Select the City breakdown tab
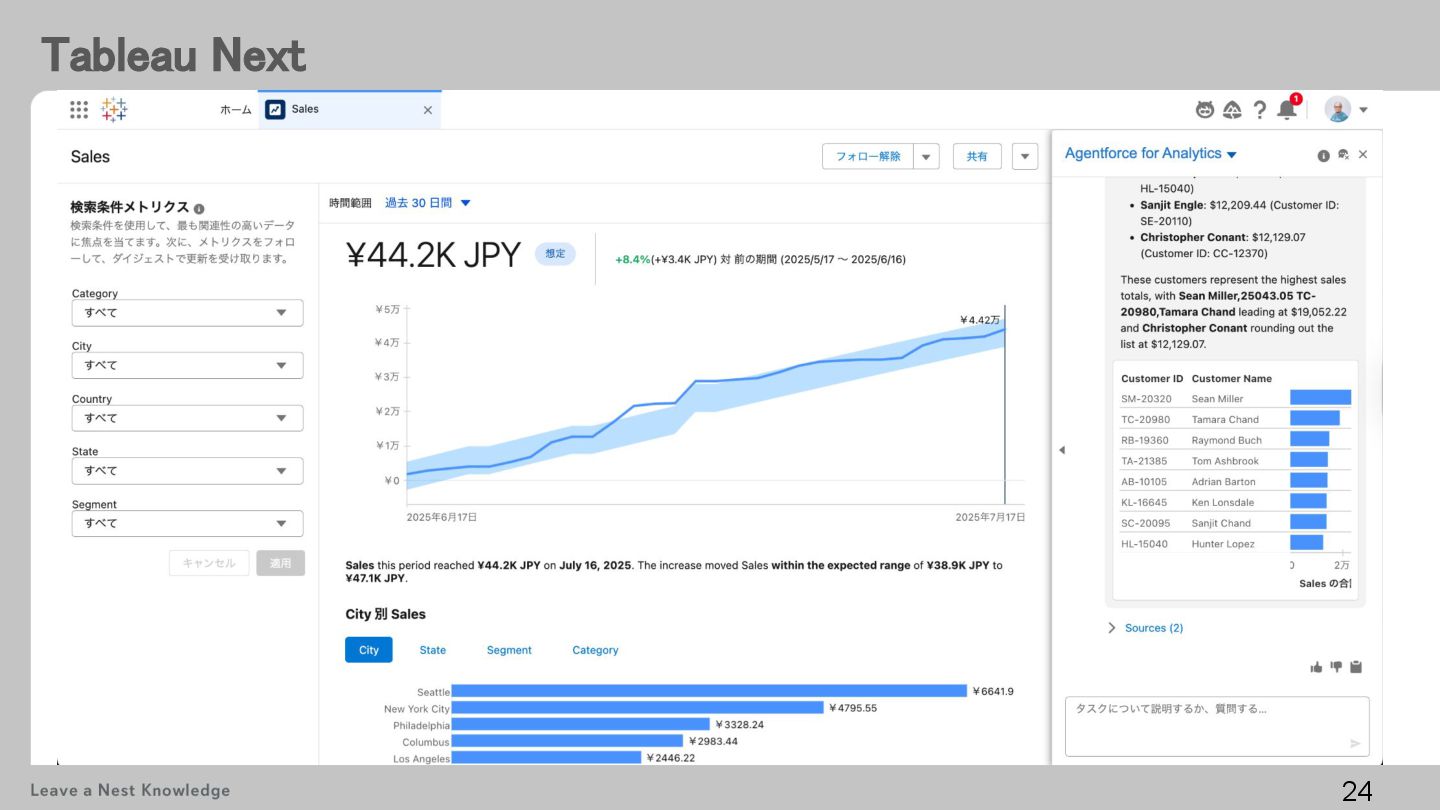1440x810 pixels. pos(369,650)
